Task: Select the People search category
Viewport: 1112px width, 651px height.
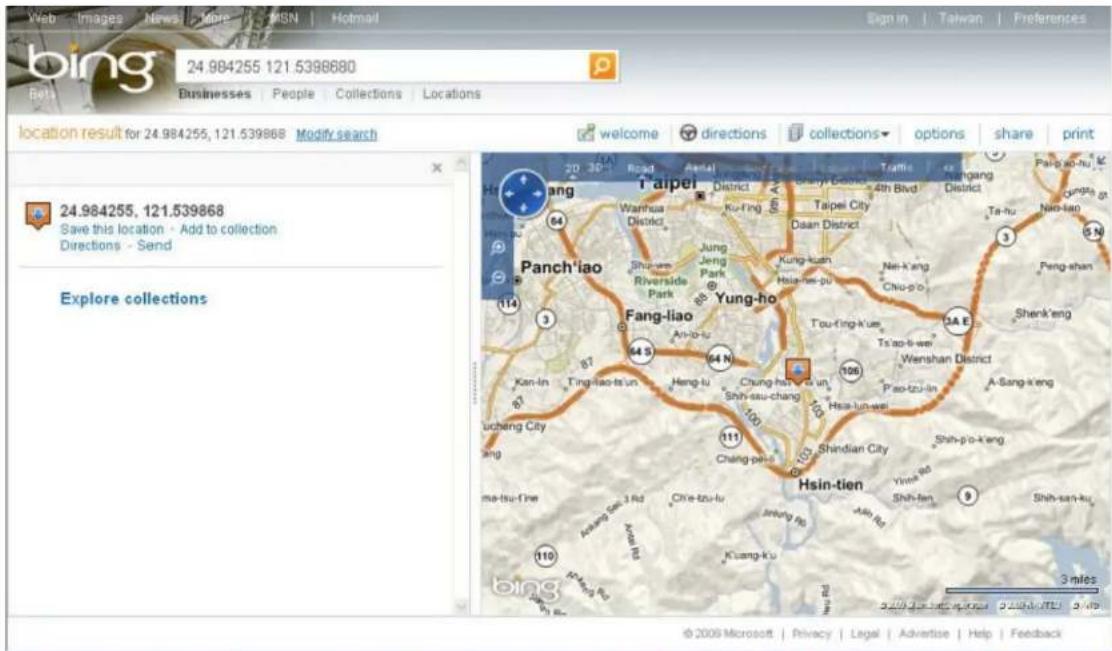Action: 293,94
